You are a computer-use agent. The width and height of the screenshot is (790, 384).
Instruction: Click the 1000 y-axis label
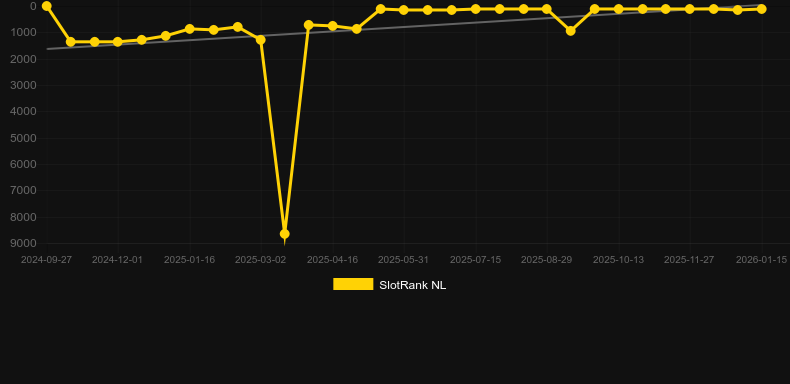point(23,32)
